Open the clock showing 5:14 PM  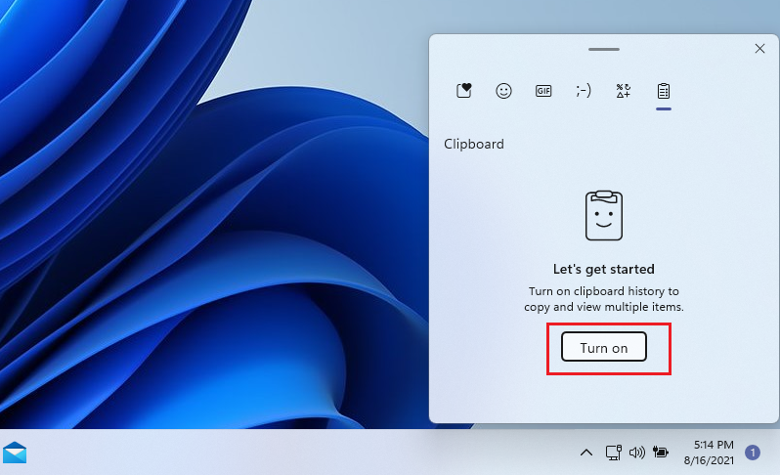[713, 445]
